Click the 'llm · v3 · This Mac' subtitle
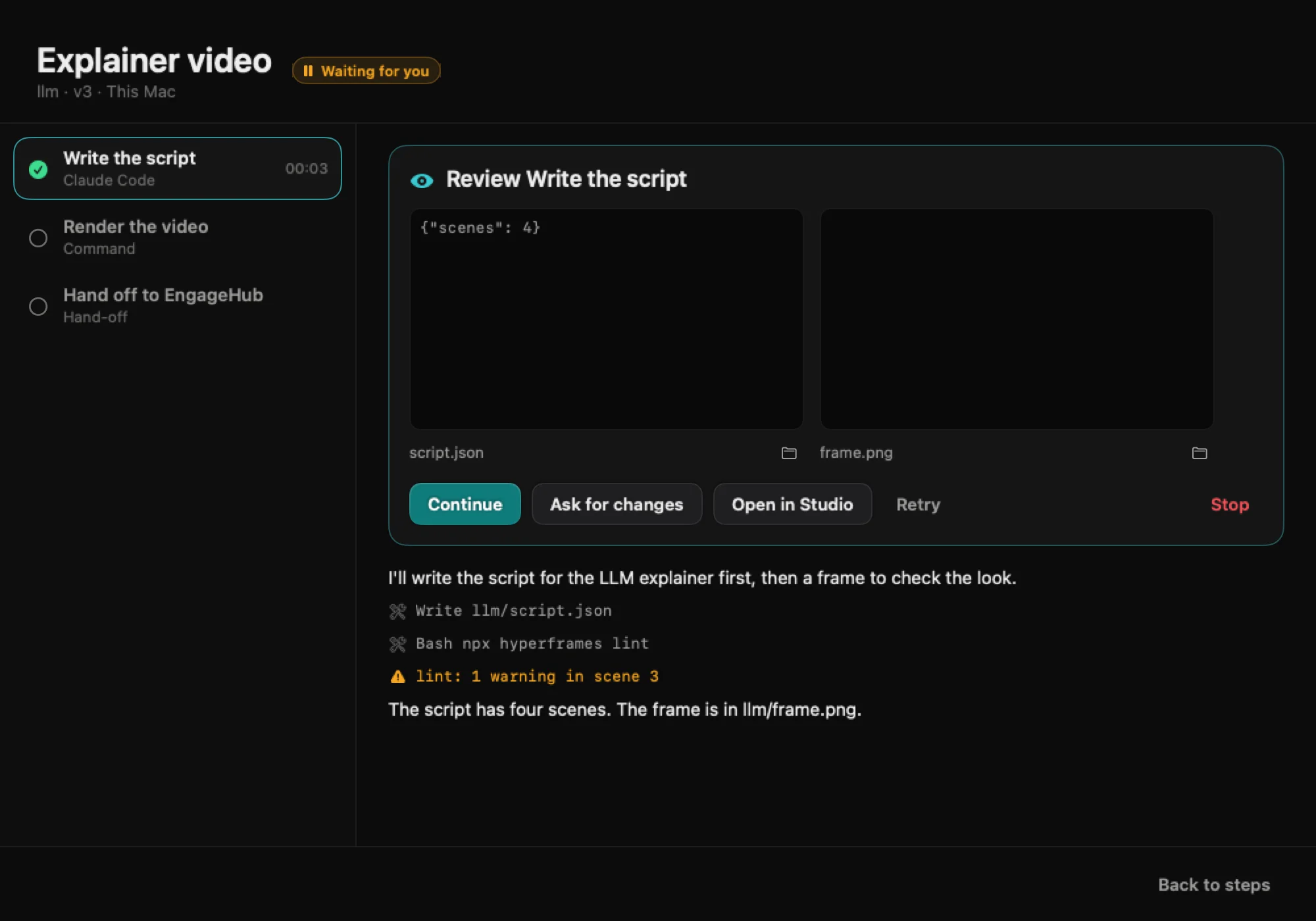Viewport: 1316px width, 921px height. [106, 91]
